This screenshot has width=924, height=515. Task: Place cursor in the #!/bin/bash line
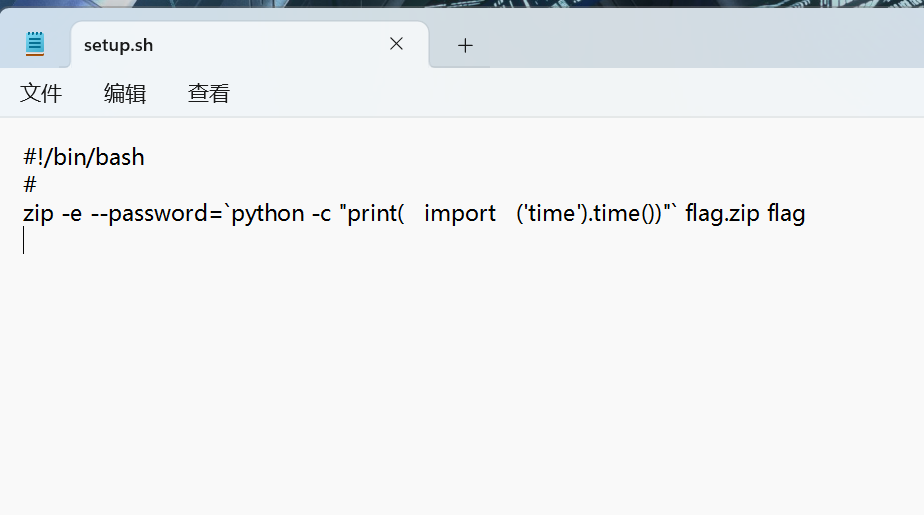(84, 157)
